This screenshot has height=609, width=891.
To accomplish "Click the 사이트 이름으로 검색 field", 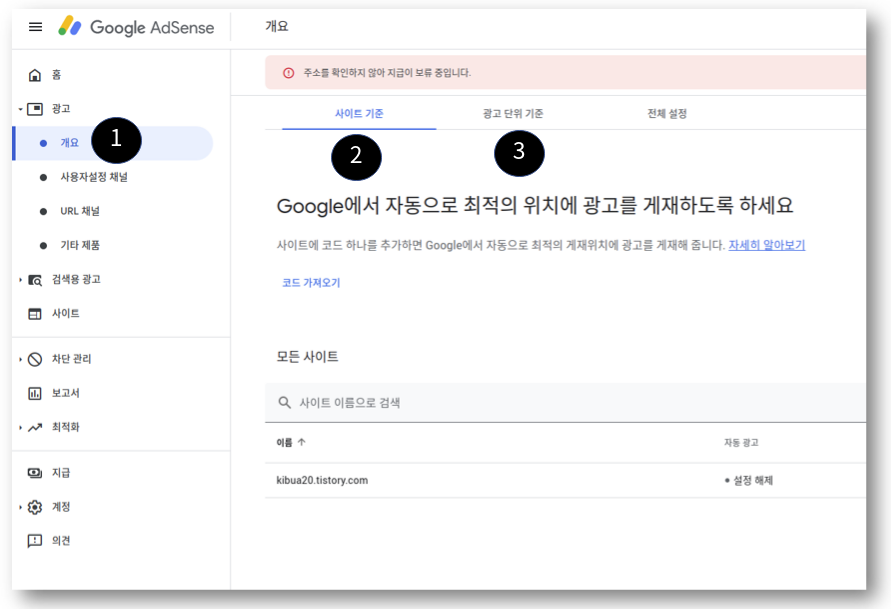I will point(565,403).
